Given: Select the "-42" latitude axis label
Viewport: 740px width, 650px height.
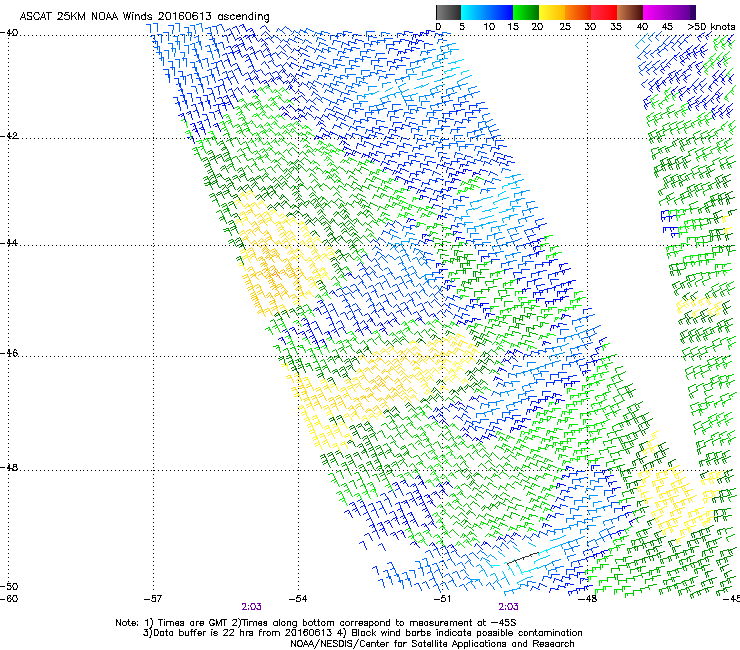Looking at the screenshot, I should pyautogui.click(x=9, y=136).
